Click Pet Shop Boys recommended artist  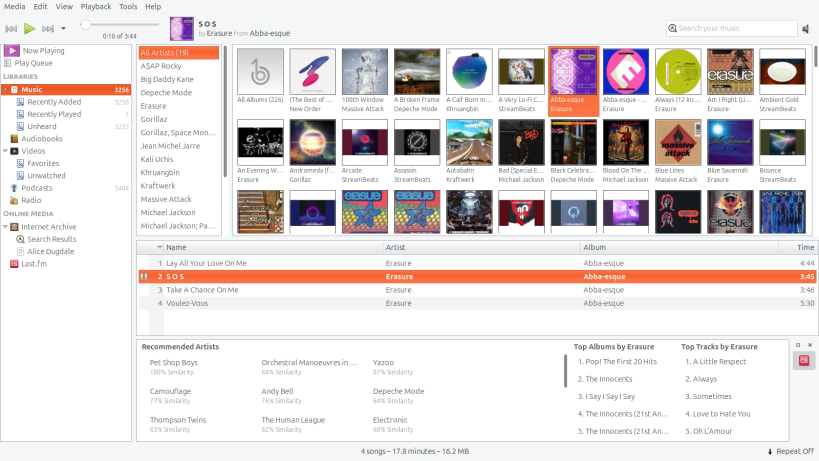174,362
